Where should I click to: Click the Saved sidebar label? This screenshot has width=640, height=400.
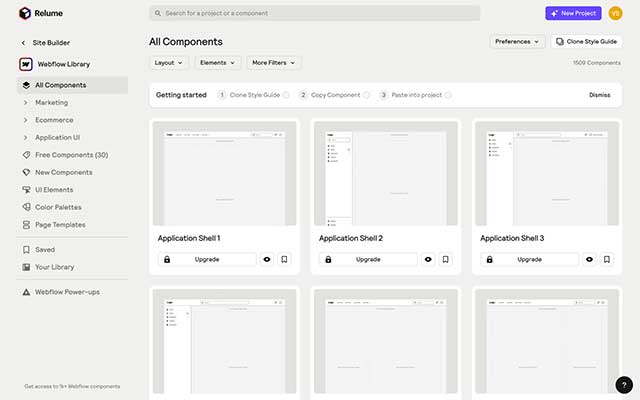pyautogui.click(x=45, y=249)
